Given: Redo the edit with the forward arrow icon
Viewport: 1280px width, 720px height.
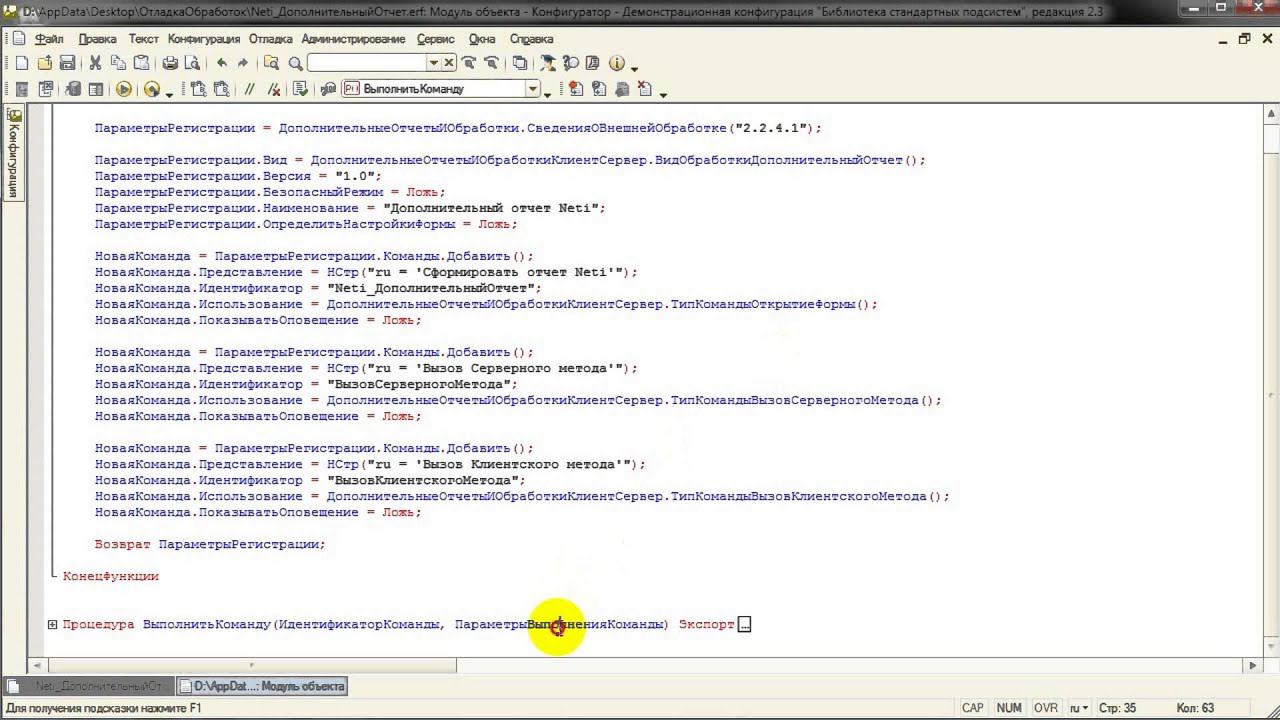Looking at the screenshot, I should point(243,63).
